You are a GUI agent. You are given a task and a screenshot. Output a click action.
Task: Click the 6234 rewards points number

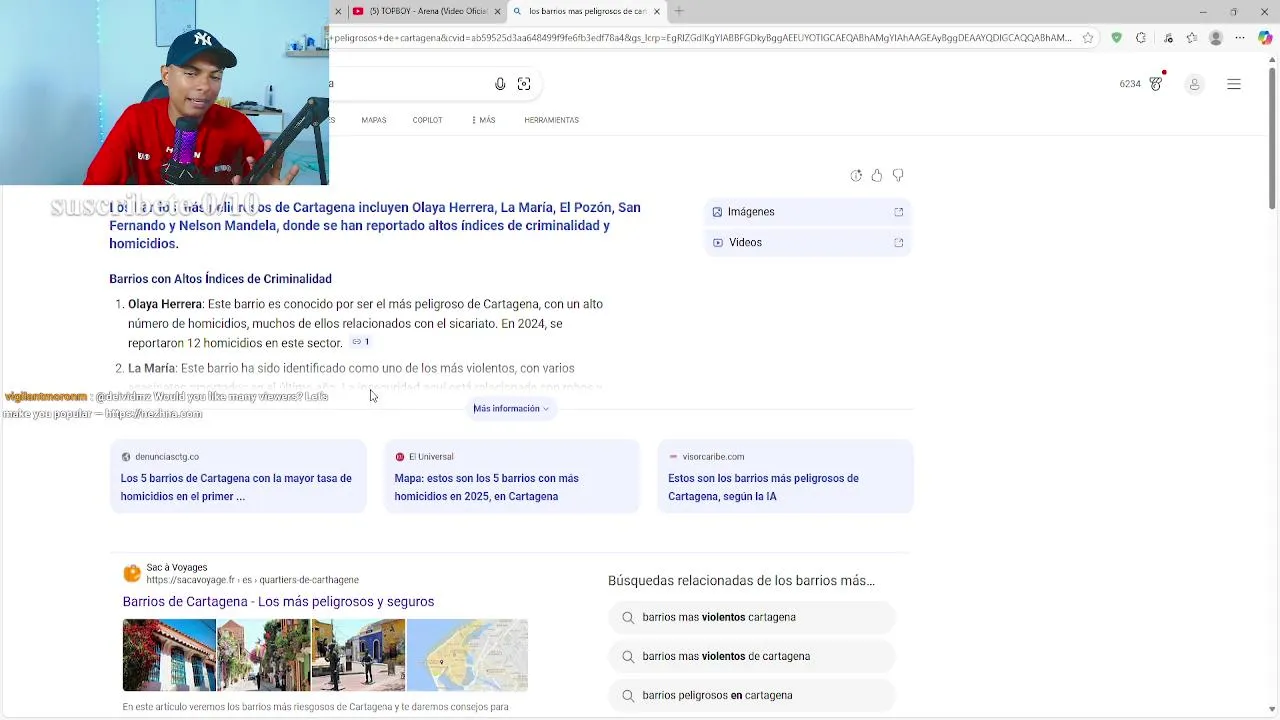tap(1130, 84)
